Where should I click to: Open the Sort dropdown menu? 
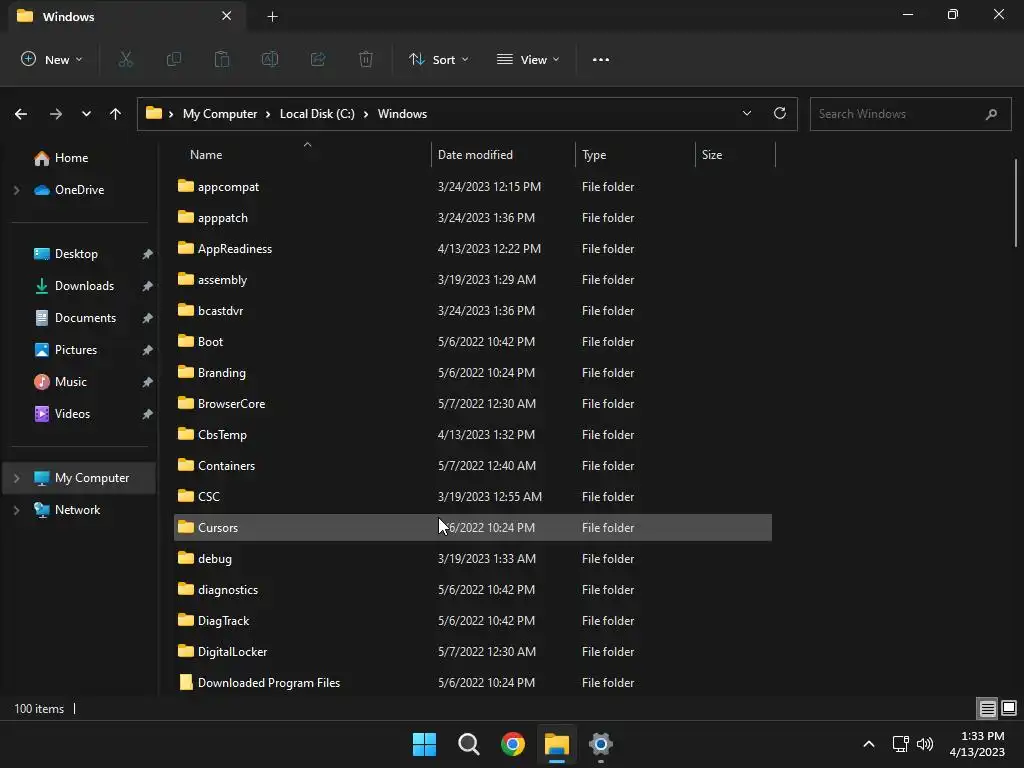[x=439, y=59]
